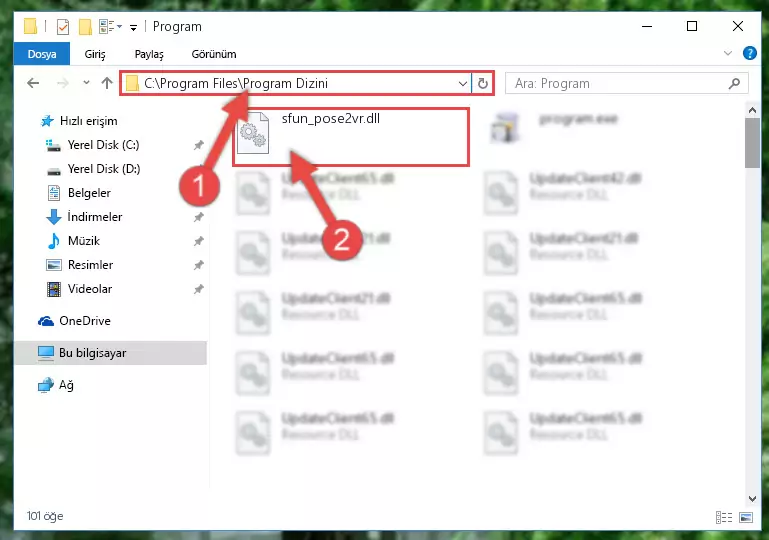Open Resimler folder in sidebar
Screen dimensions: 769x540
(x=90, y=265)
